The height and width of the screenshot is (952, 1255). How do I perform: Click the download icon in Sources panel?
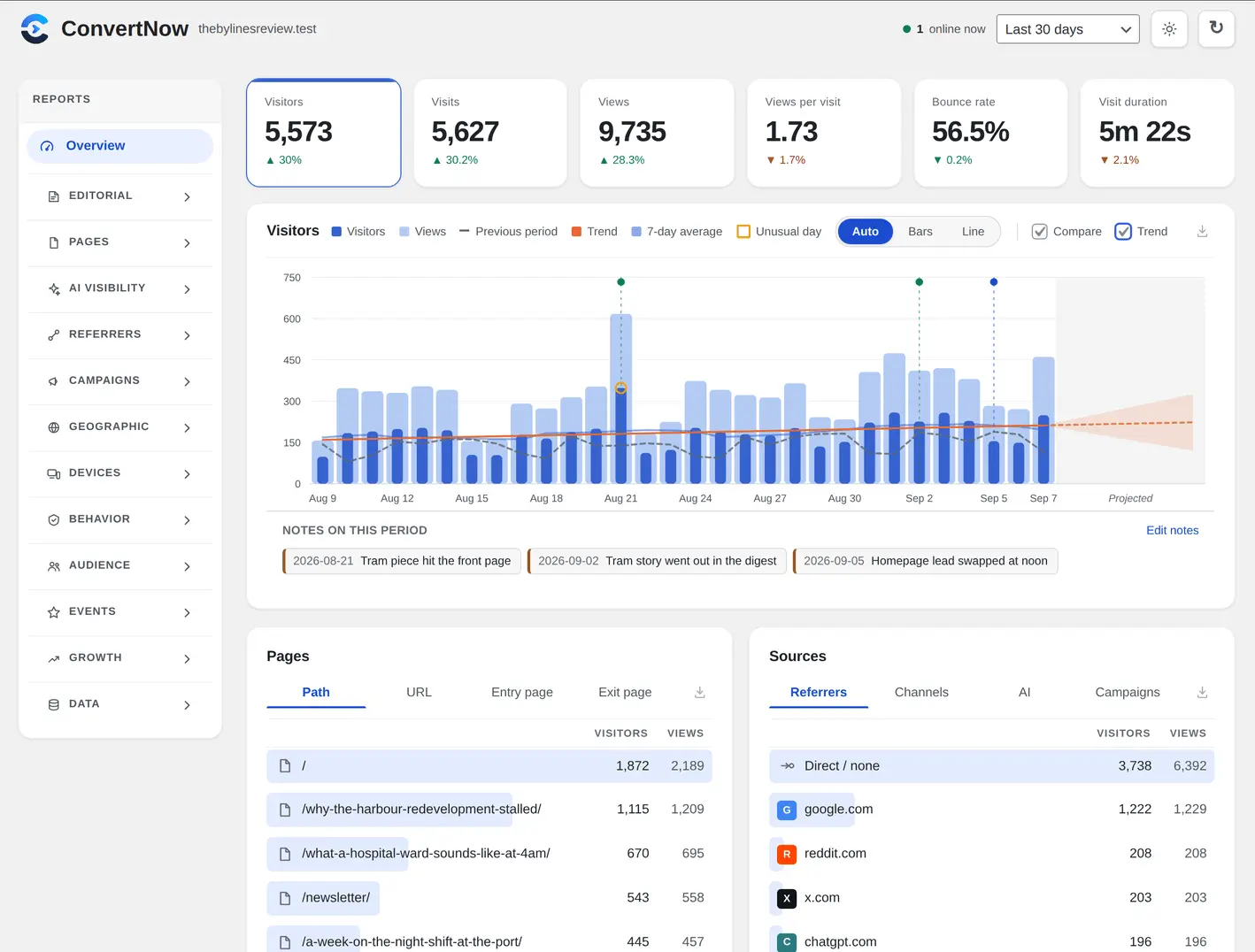pos(1202,693)
